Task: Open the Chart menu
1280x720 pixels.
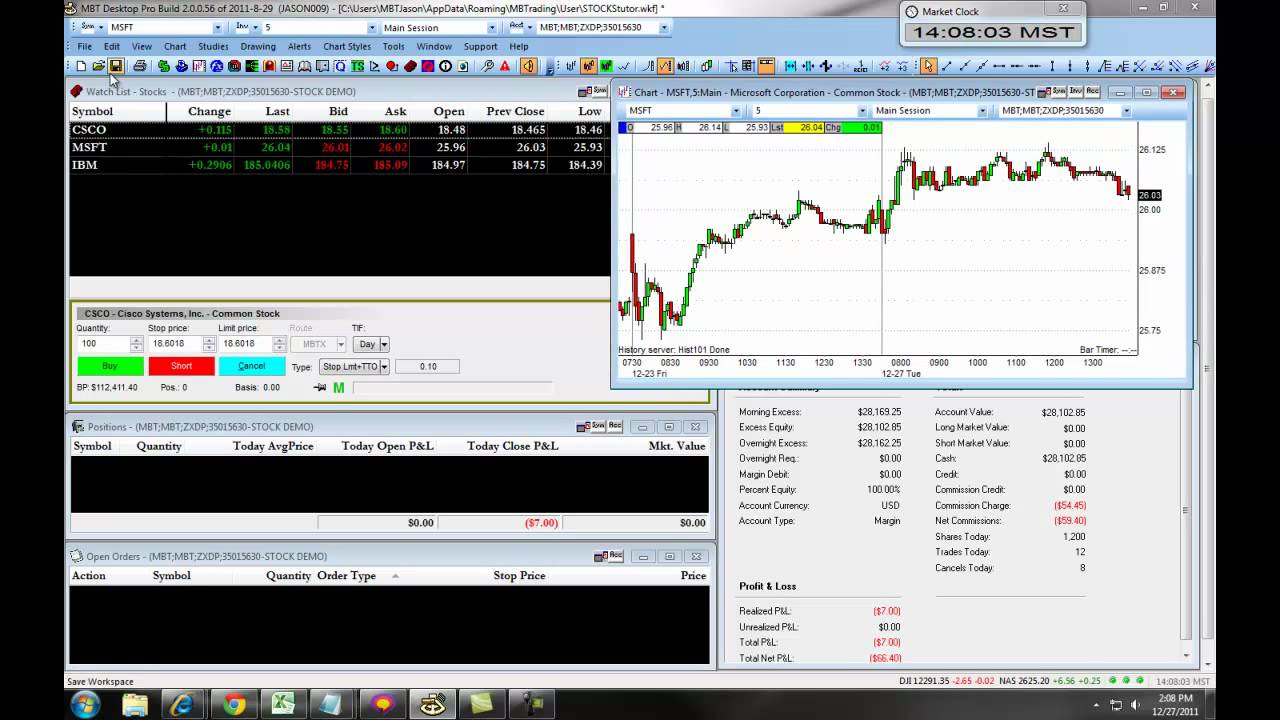Action: [x=175, y=46]
